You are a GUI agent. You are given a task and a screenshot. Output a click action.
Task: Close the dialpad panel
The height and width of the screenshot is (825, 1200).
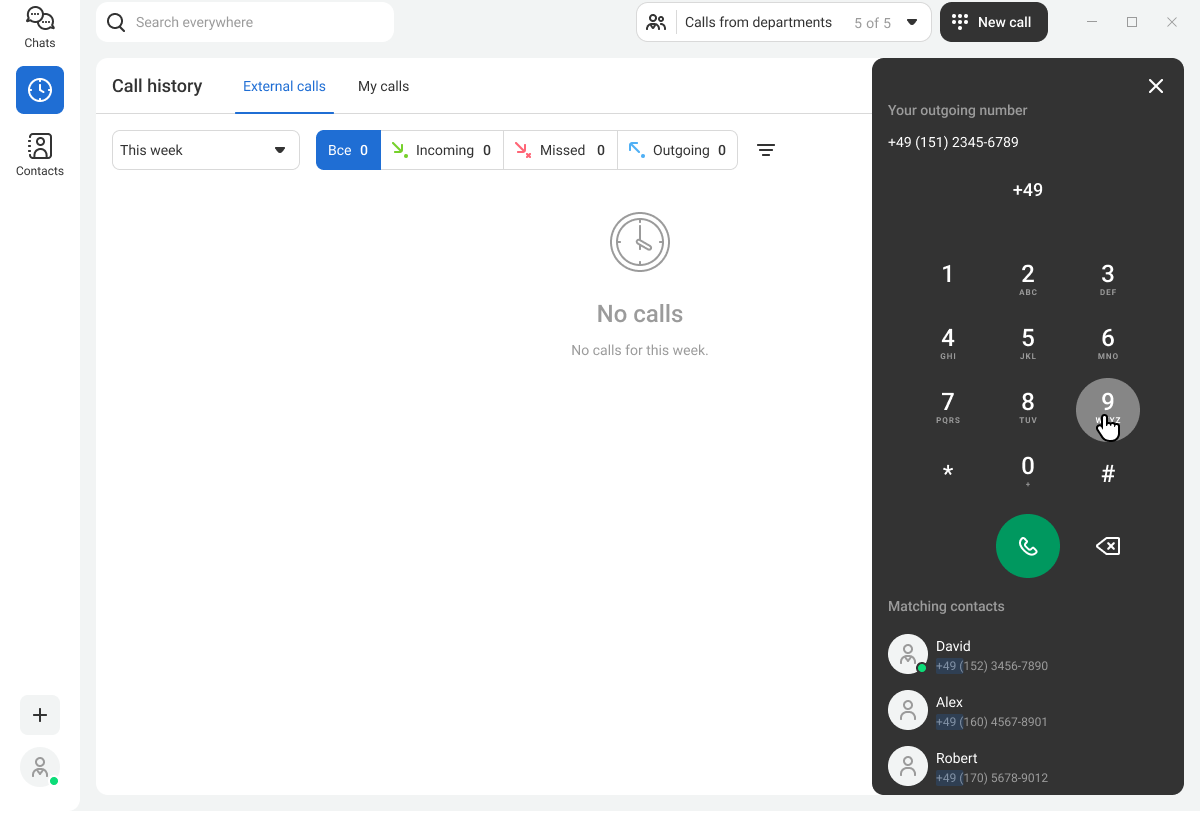click(x=1155, y=86)
